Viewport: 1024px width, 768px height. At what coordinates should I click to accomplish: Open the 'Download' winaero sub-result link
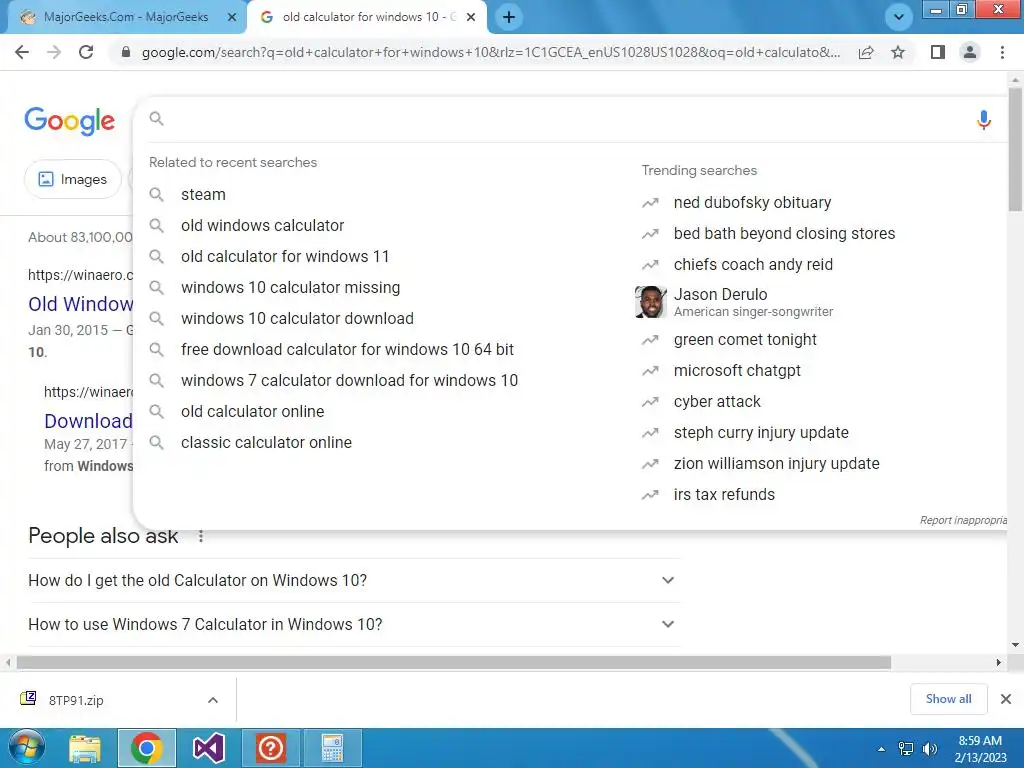point(88,421)
